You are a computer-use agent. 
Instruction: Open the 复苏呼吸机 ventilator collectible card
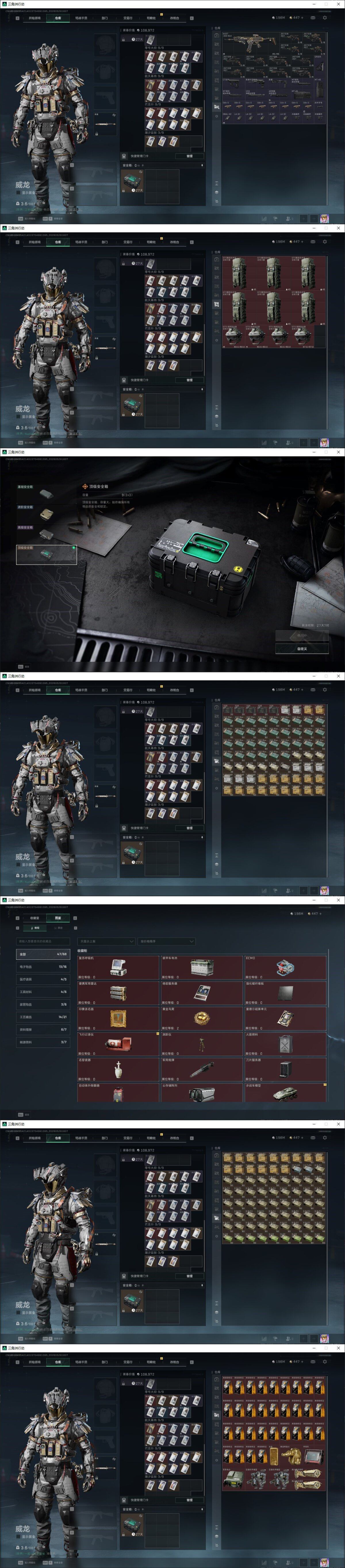118,967
